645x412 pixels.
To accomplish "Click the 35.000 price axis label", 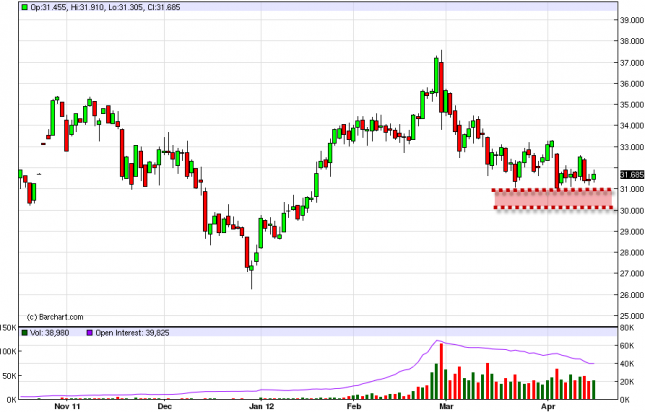I will [x=631, y=104].
